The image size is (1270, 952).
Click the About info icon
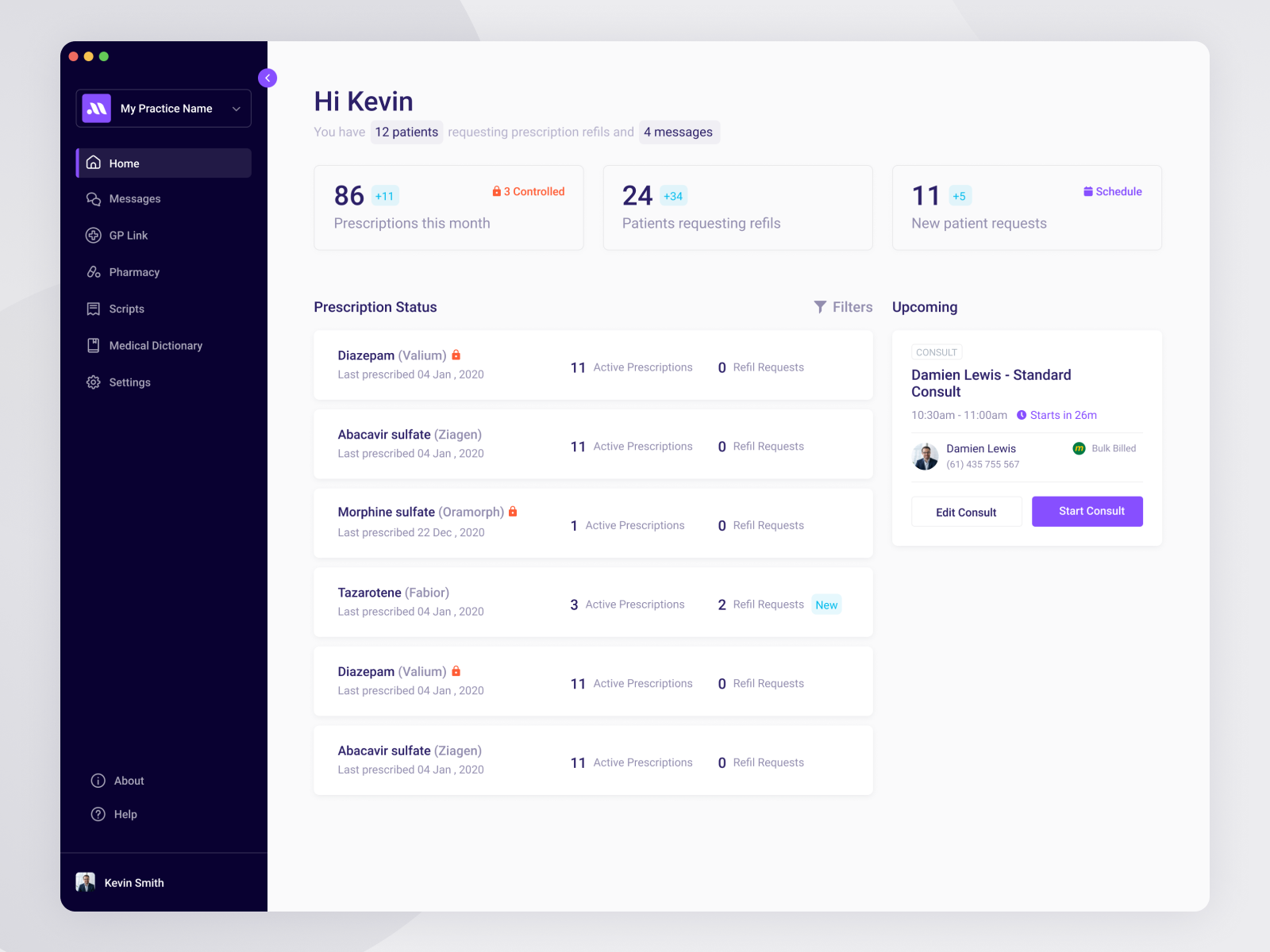pos(98,781)
